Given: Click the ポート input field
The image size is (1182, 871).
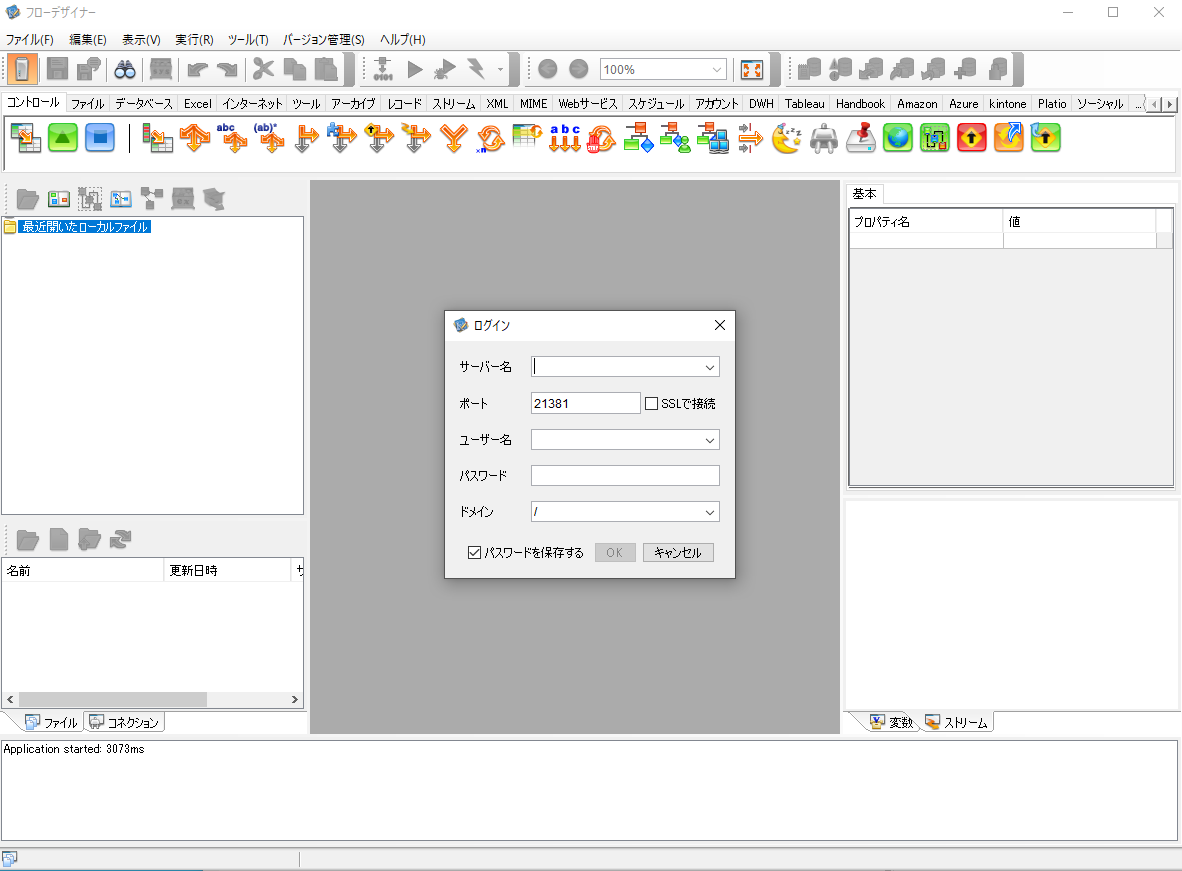Looking at the screenshot, I should (586, 403).
